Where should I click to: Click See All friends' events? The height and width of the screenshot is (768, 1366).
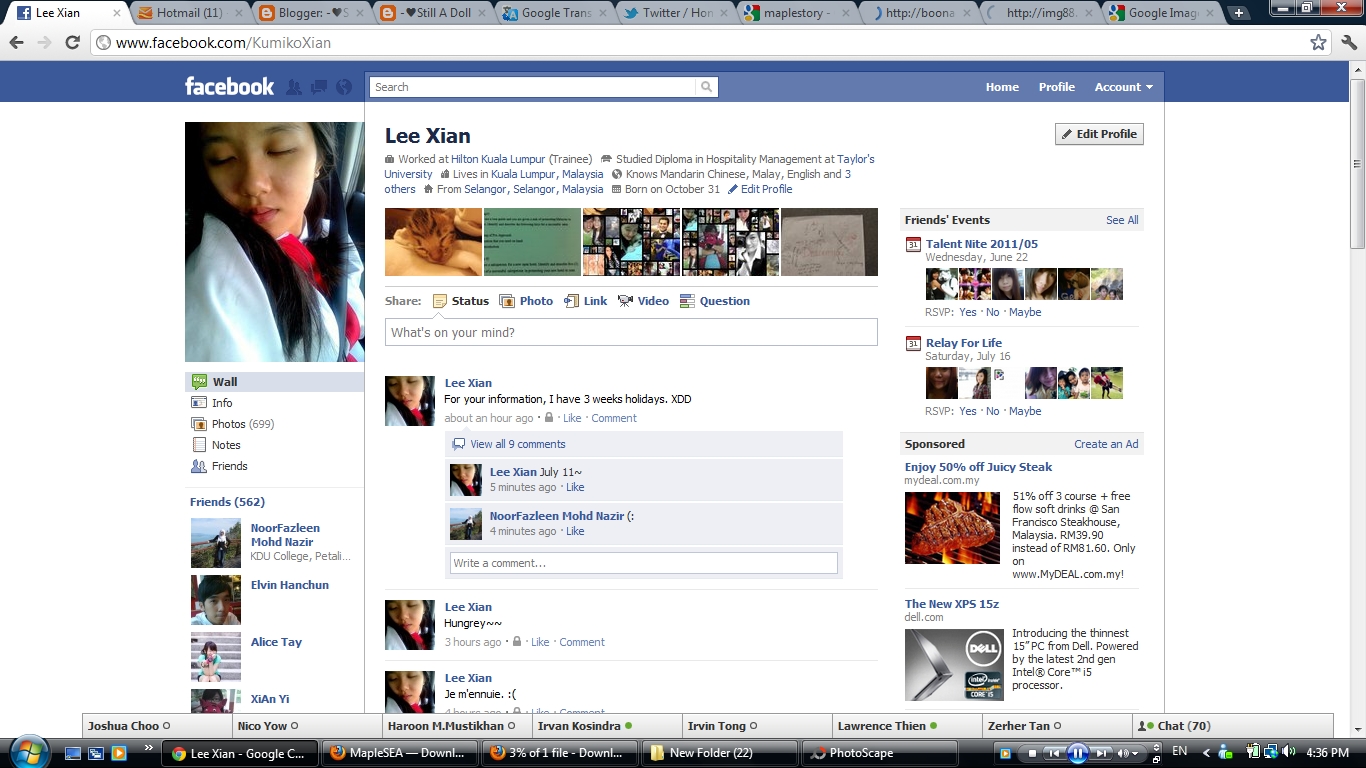click(1122, 220)
